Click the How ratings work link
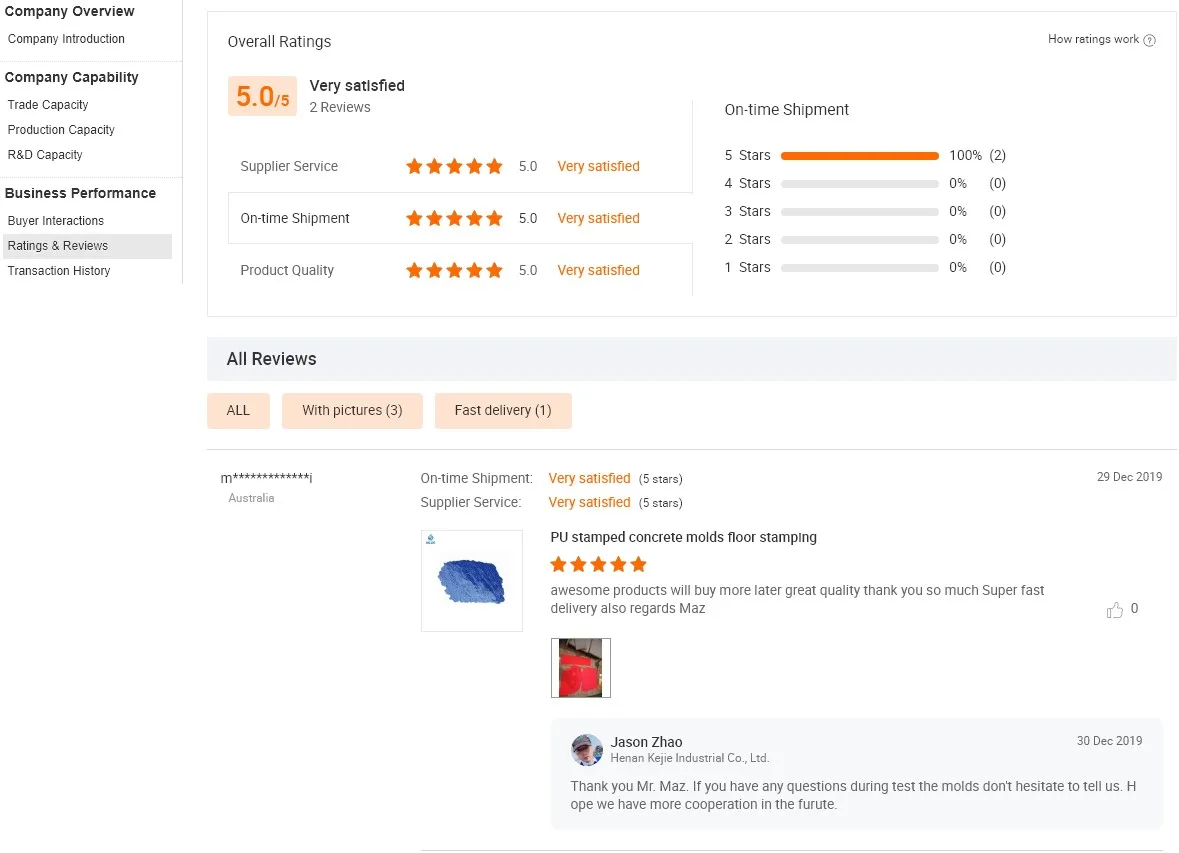 pyautogui.click(x=1093, y=40)
